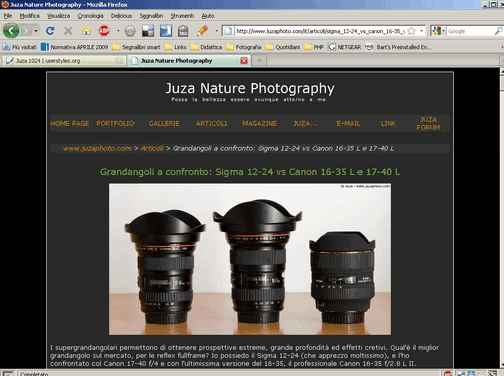This screenshot has width=504, height=376.
Task: Open the Modifica menu
Action: click(x=29, y=16)
